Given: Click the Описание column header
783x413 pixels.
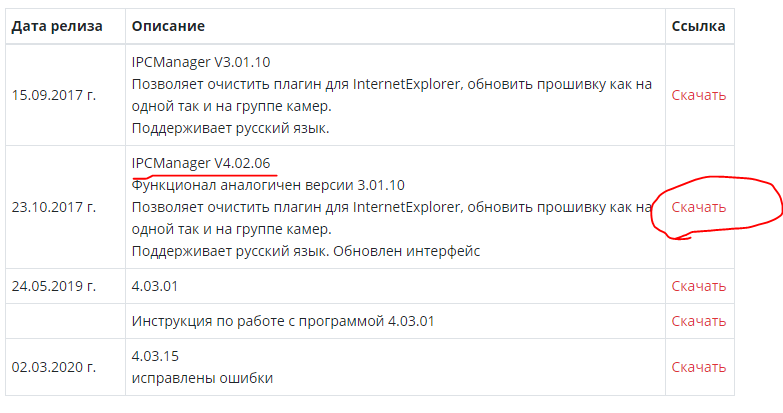Looking at the screenshot, I should pos(168,26).
